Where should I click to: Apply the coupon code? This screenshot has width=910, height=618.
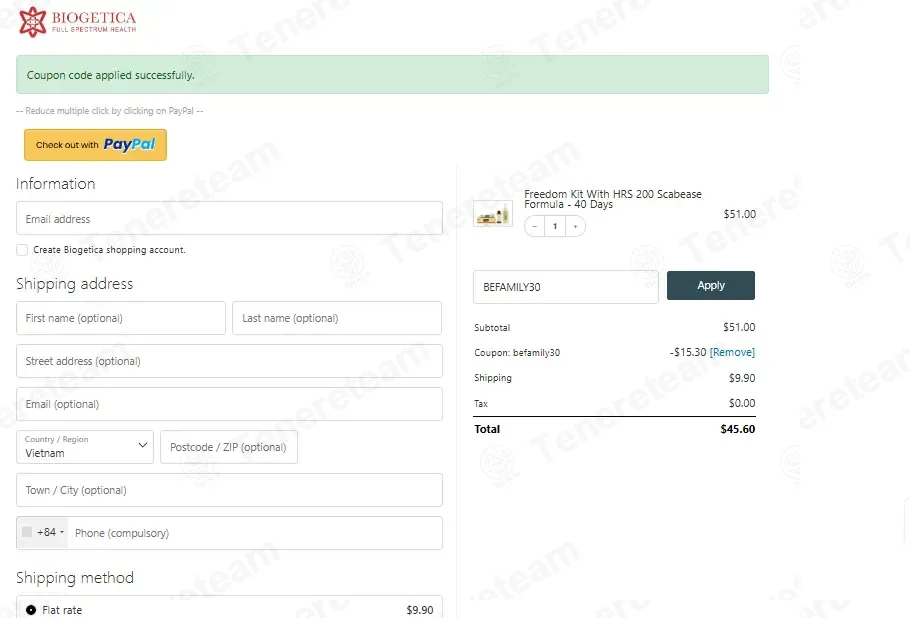pyautogui.click(x=711, y=285)
